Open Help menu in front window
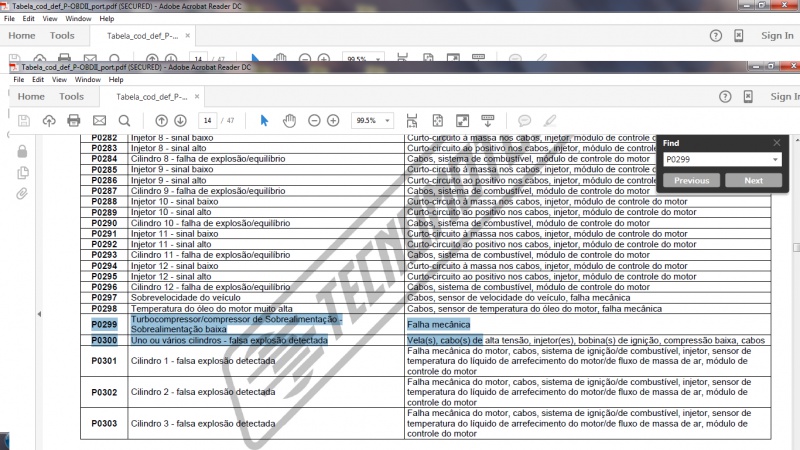The width and height of the screenshot is (800, 450). pos(116,80)
